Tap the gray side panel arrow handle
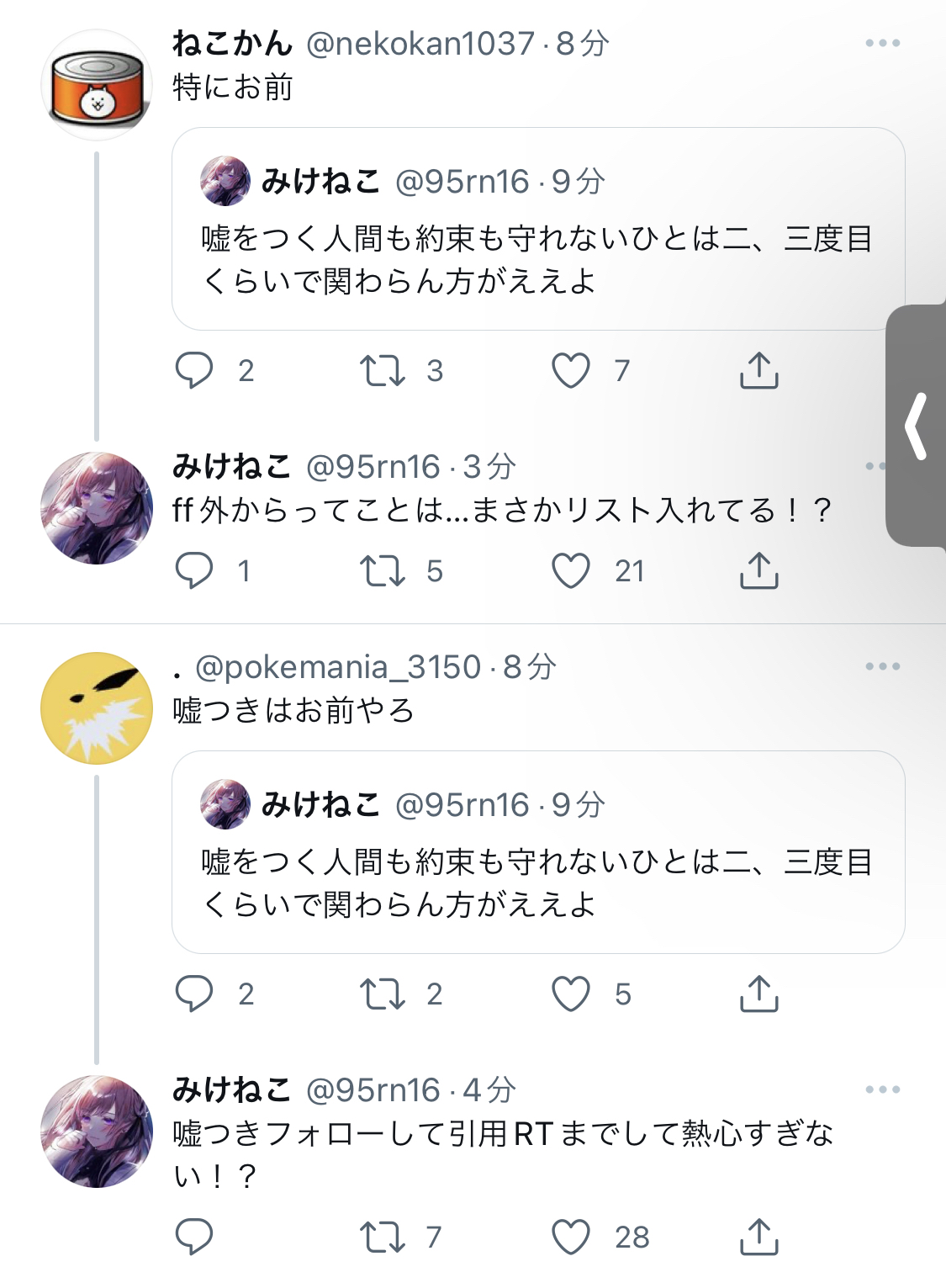 tap(917, 426)
